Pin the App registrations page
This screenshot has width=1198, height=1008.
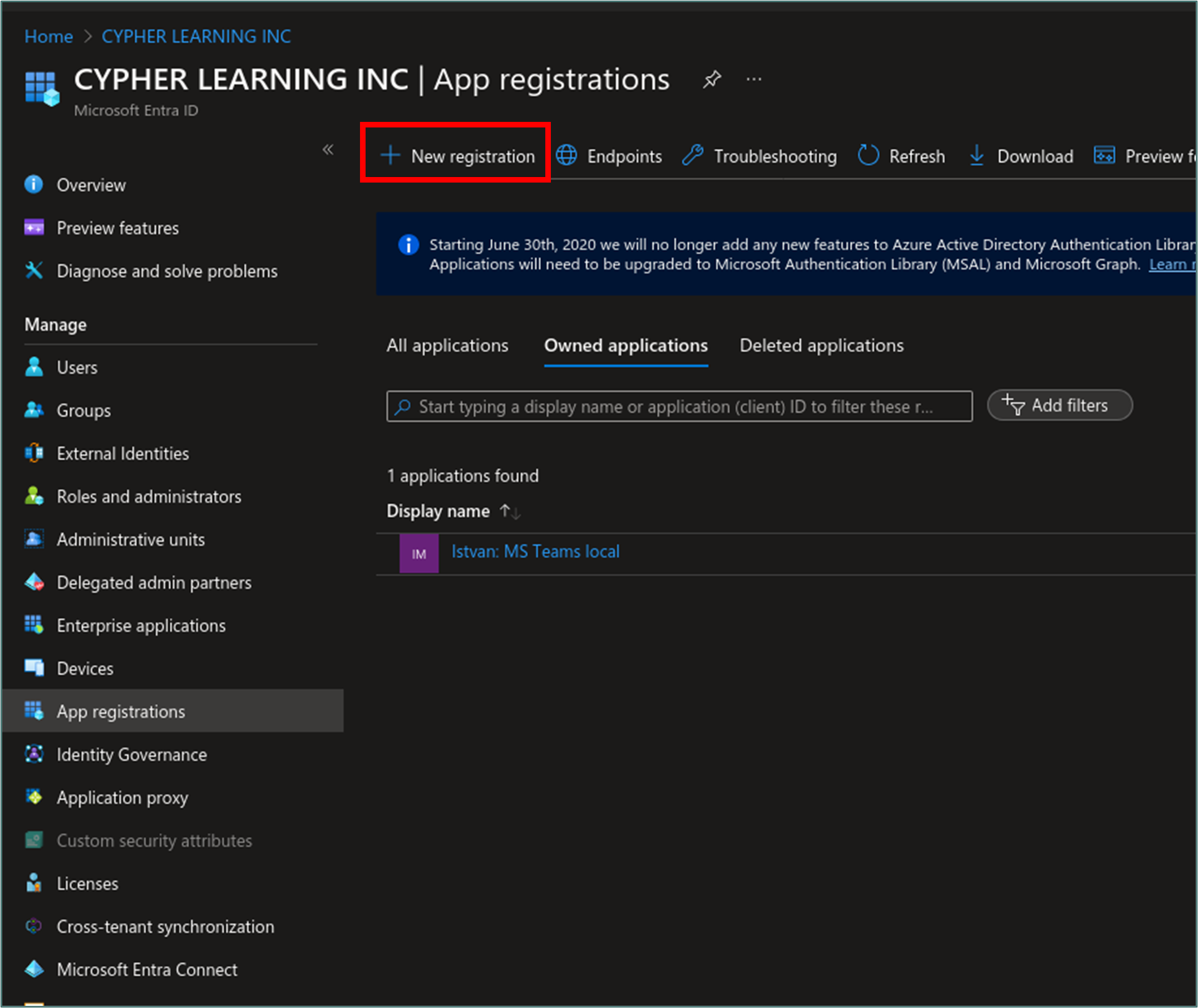(712, 80)
